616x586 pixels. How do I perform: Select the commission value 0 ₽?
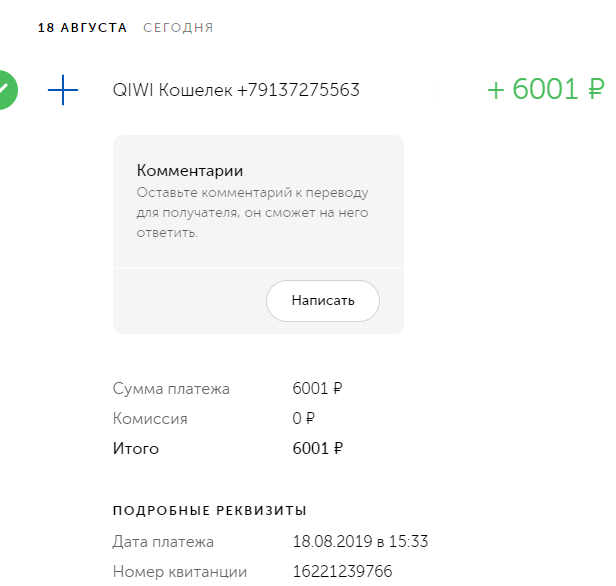tap(304, 419)
